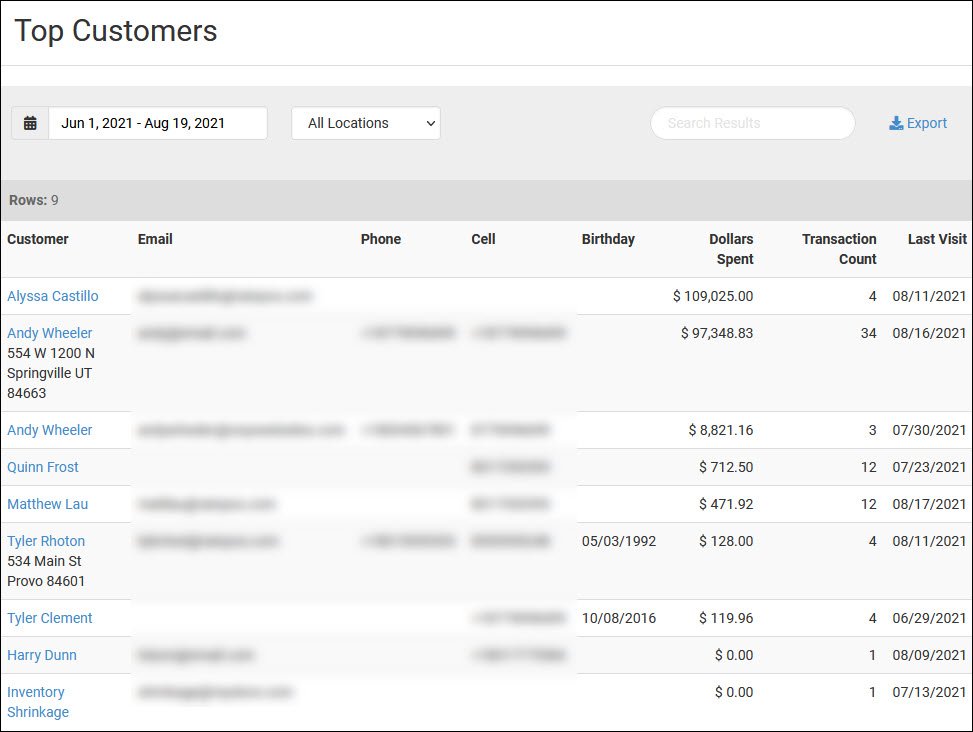Sort the table by Dollars Spent
The image size is (973, 732).
[731, 249]
